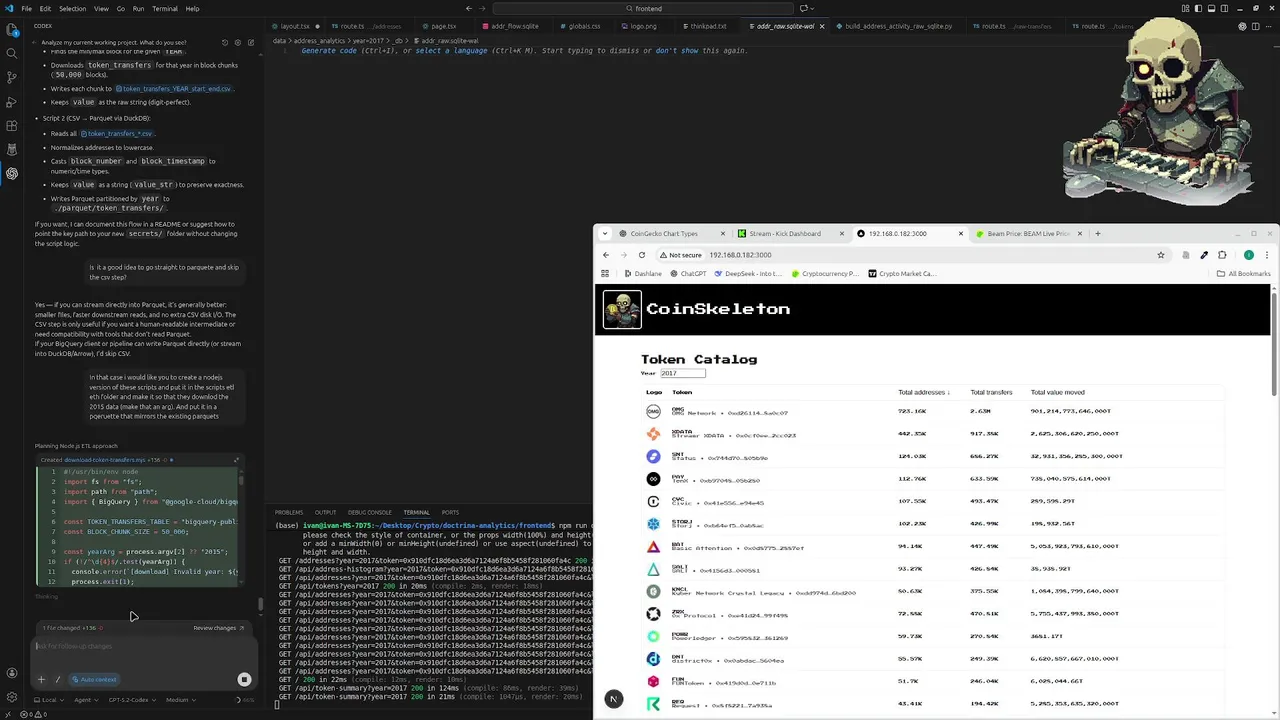Open the Extensions view
Screen dimensions: 1280x720
click(12, 126)
